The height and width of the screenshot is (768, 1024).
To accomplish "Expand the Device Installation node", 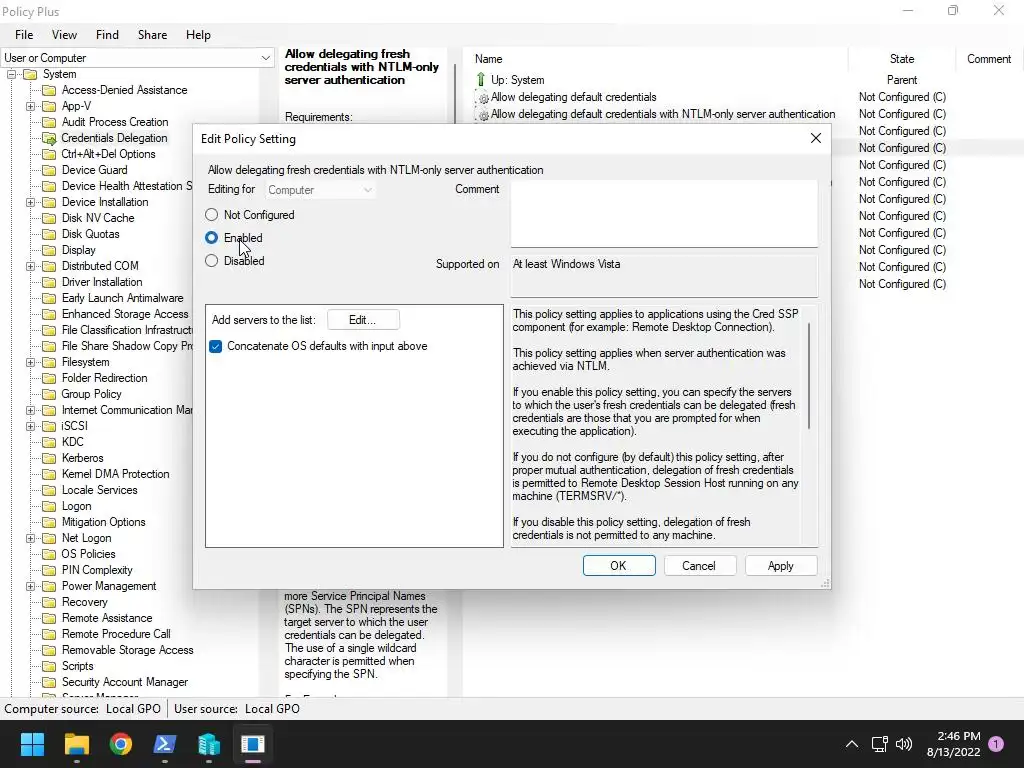I will click(31, 202).
